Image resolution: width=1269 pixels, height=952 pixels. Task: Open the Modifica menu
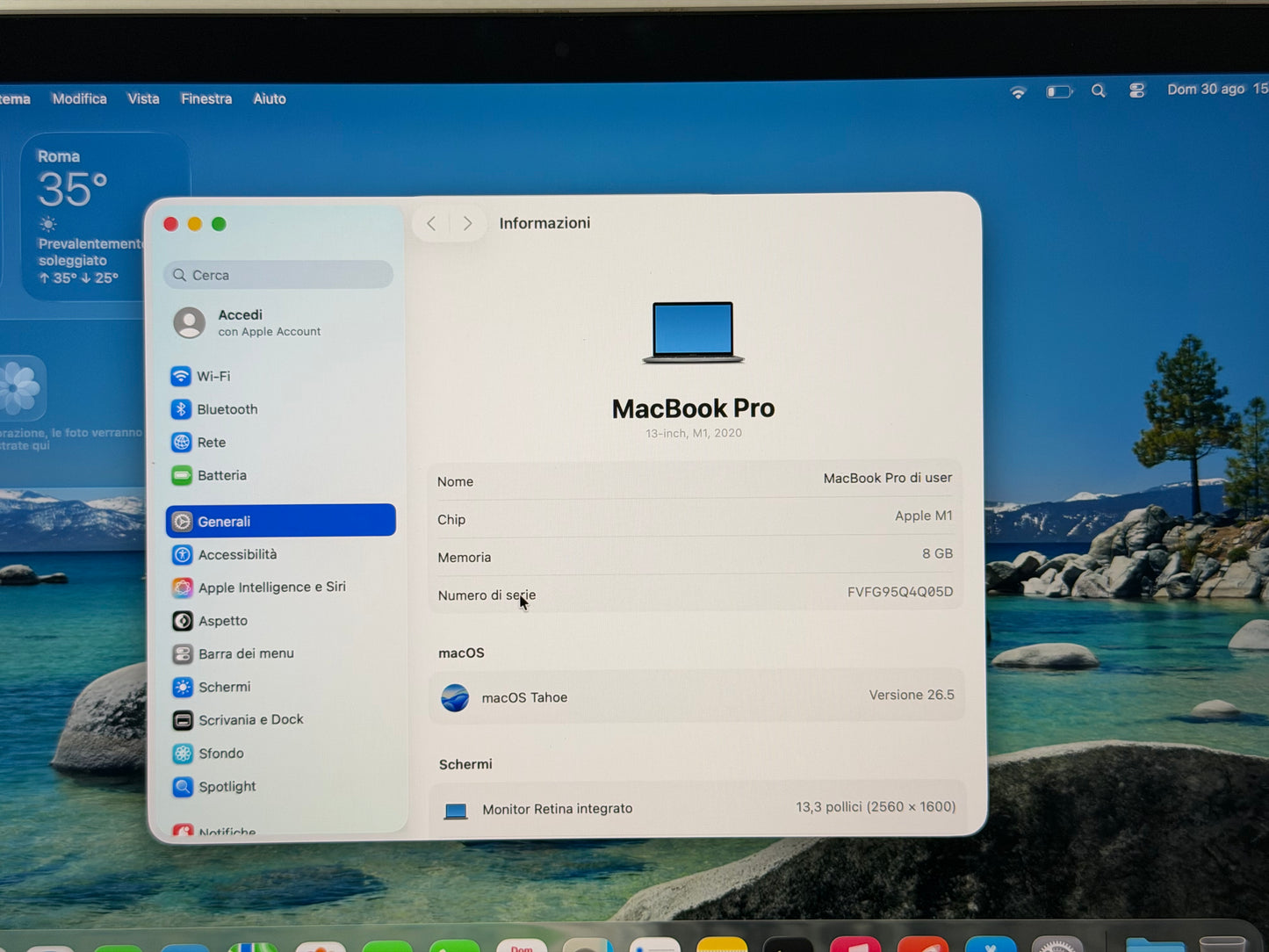click(79, 98)
